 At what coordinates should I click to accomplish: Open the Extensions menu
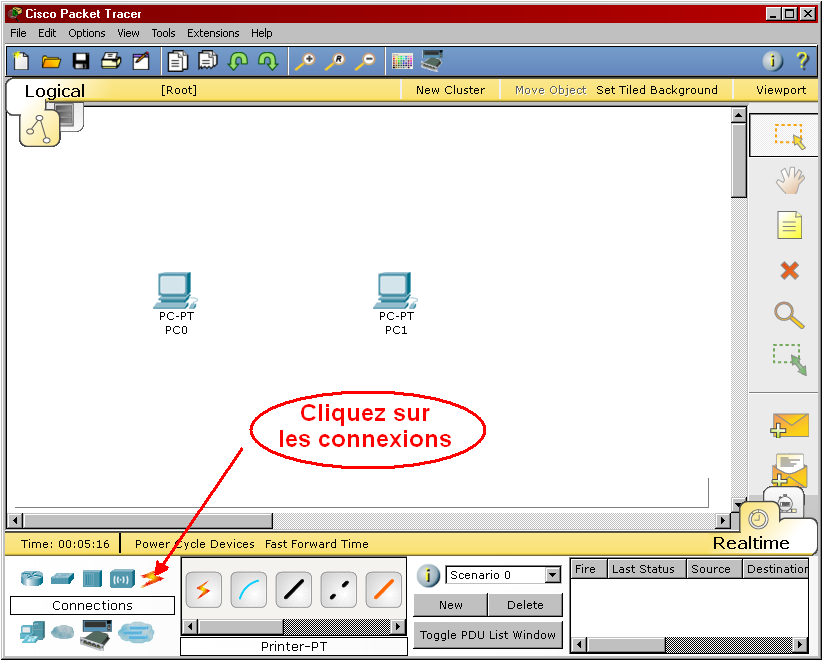213,33
